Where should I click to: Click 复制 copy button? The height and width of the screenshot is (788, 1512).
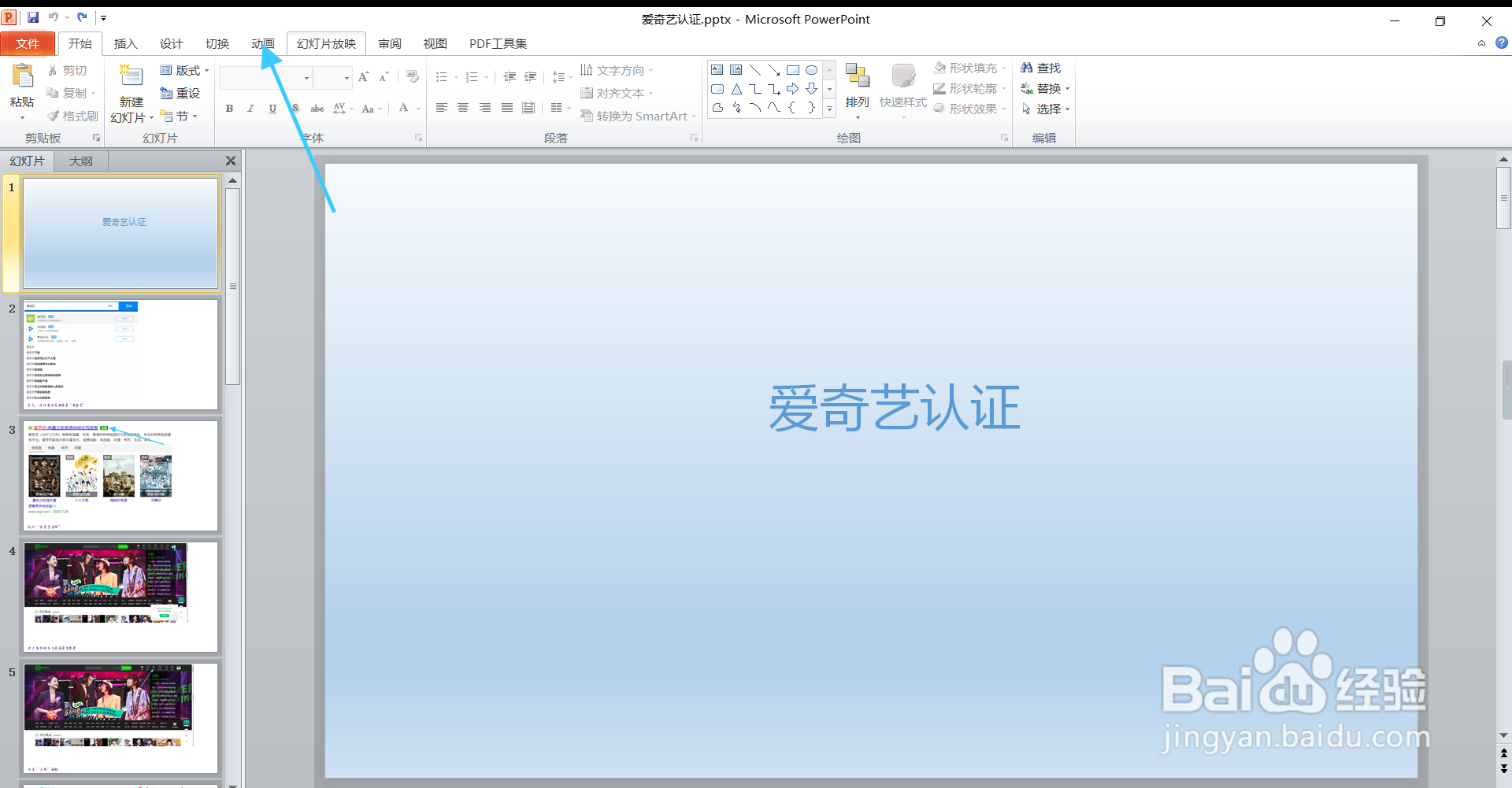(x=71, y=94)
